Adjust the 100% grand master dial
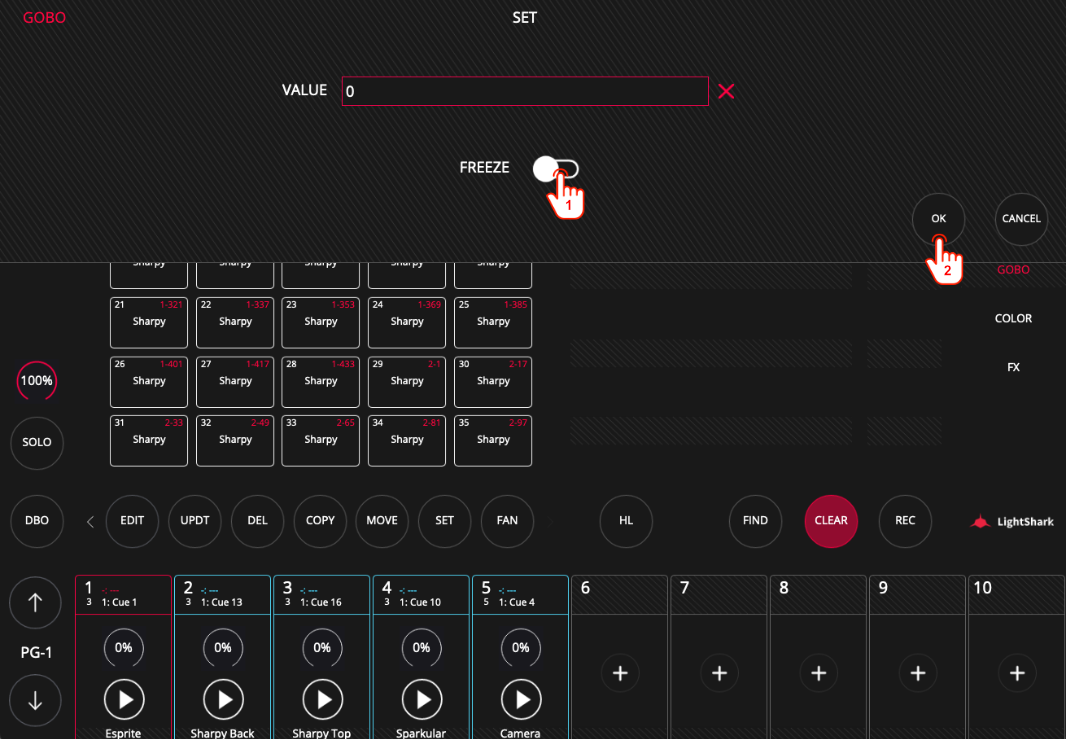 [37, 381]
